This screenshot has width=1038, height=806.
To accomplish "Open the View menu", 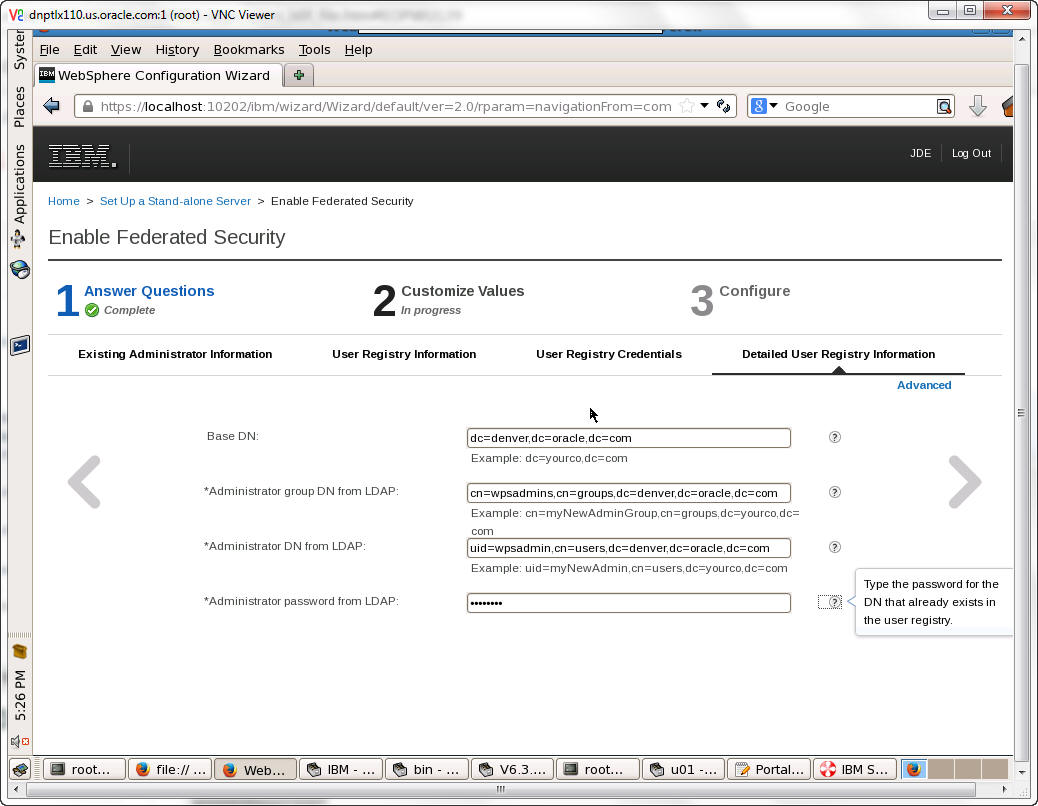I will [126, 50].
